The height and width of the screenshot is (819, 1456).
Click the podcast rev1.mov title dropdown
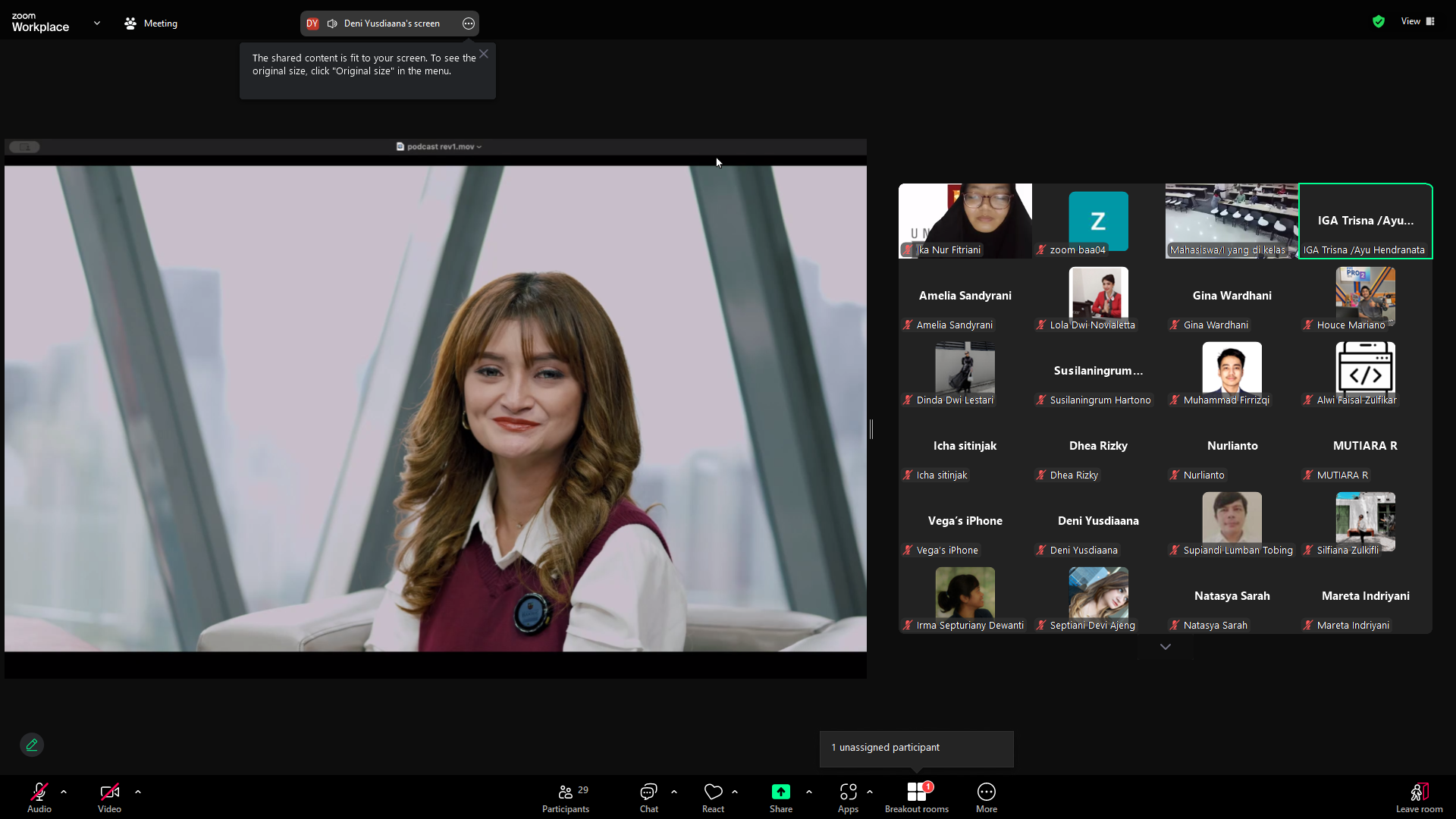tap(439, 147)
